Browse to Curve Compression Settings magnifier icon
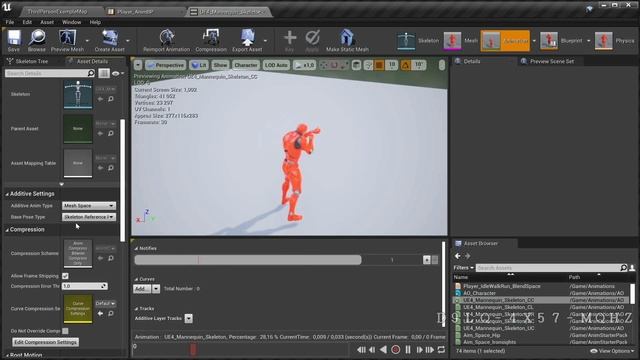This screenshot has width=640, height=360. pos(111,313)
